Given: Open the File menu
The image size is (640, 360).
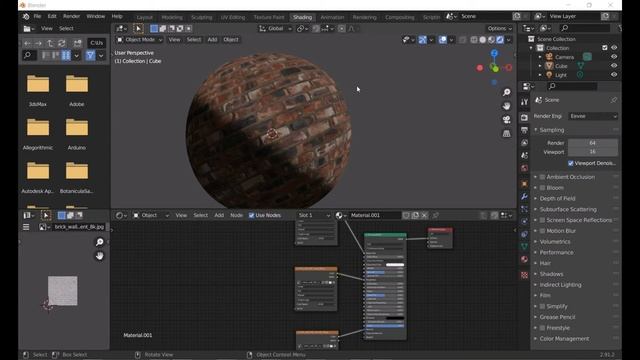Looking at the screenshot, I should [37, 16].
